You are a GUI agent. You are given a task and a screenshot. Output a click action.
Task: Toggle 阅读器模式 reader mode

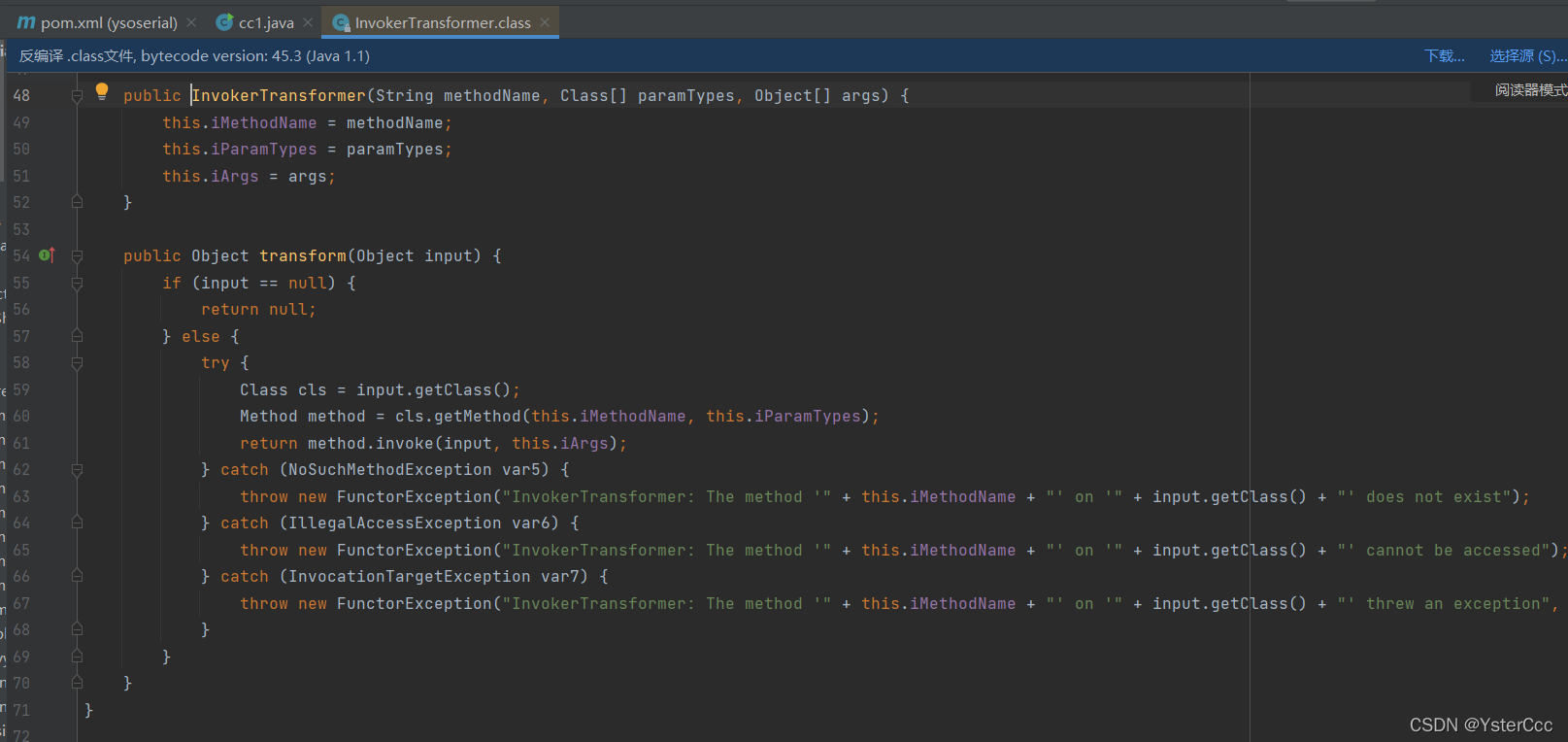[x=1530, y=90]
